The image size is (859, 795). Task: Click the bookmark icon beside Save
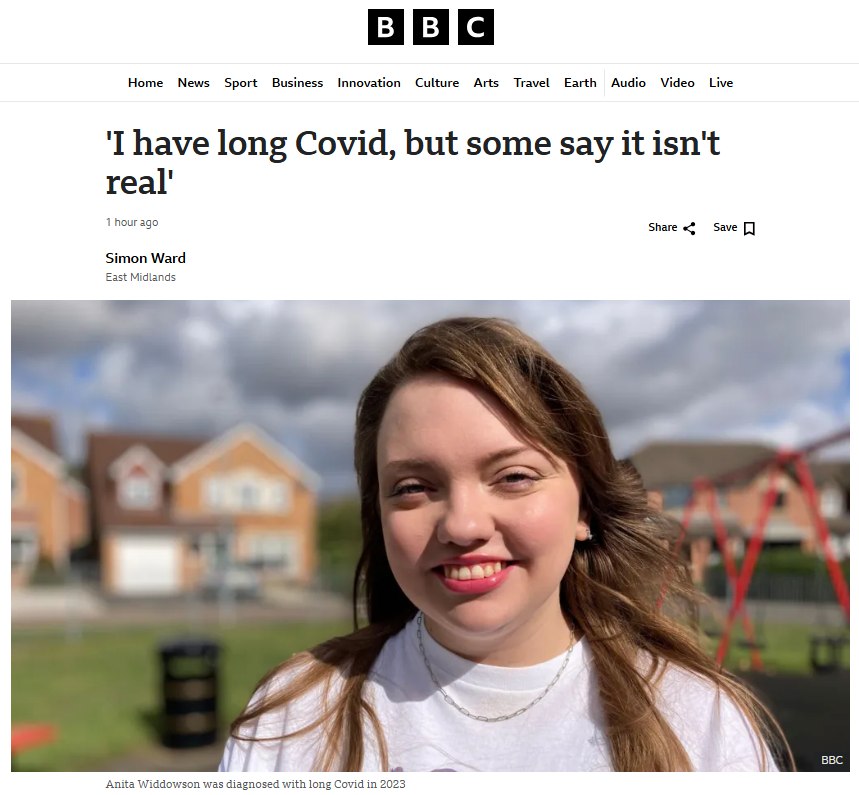[x=749, y=228]
